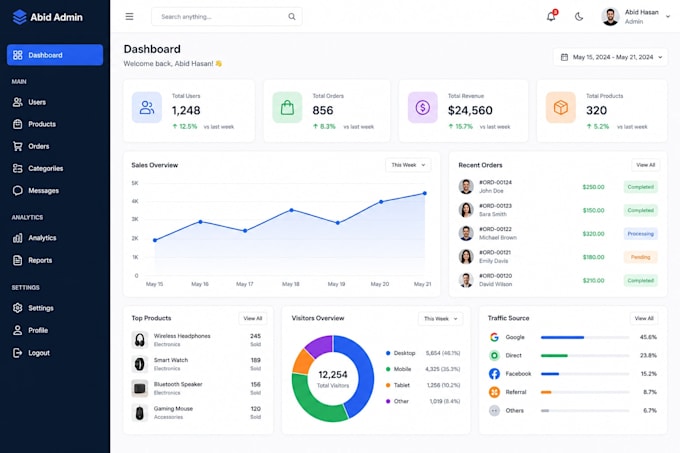Click the Google traffic progress bar
This screenshot has height=453, width=680.
[x=585, y=337]
